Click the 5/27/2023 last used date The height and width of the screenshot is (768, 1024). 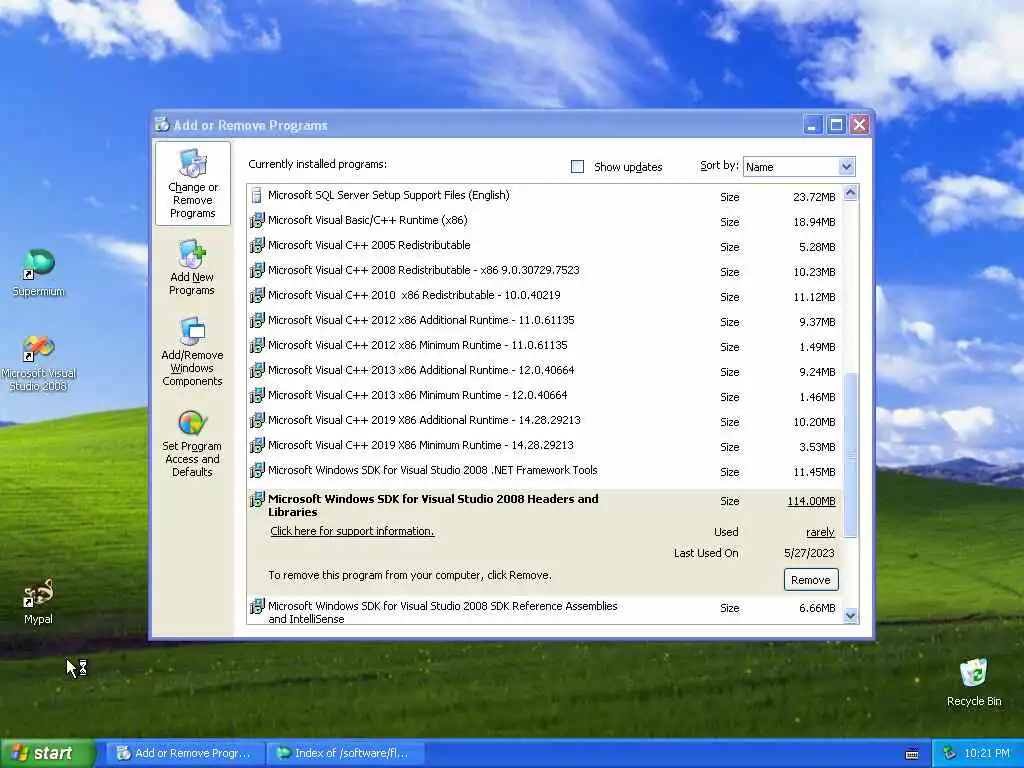pyautogui.click(x=809, y=553)
